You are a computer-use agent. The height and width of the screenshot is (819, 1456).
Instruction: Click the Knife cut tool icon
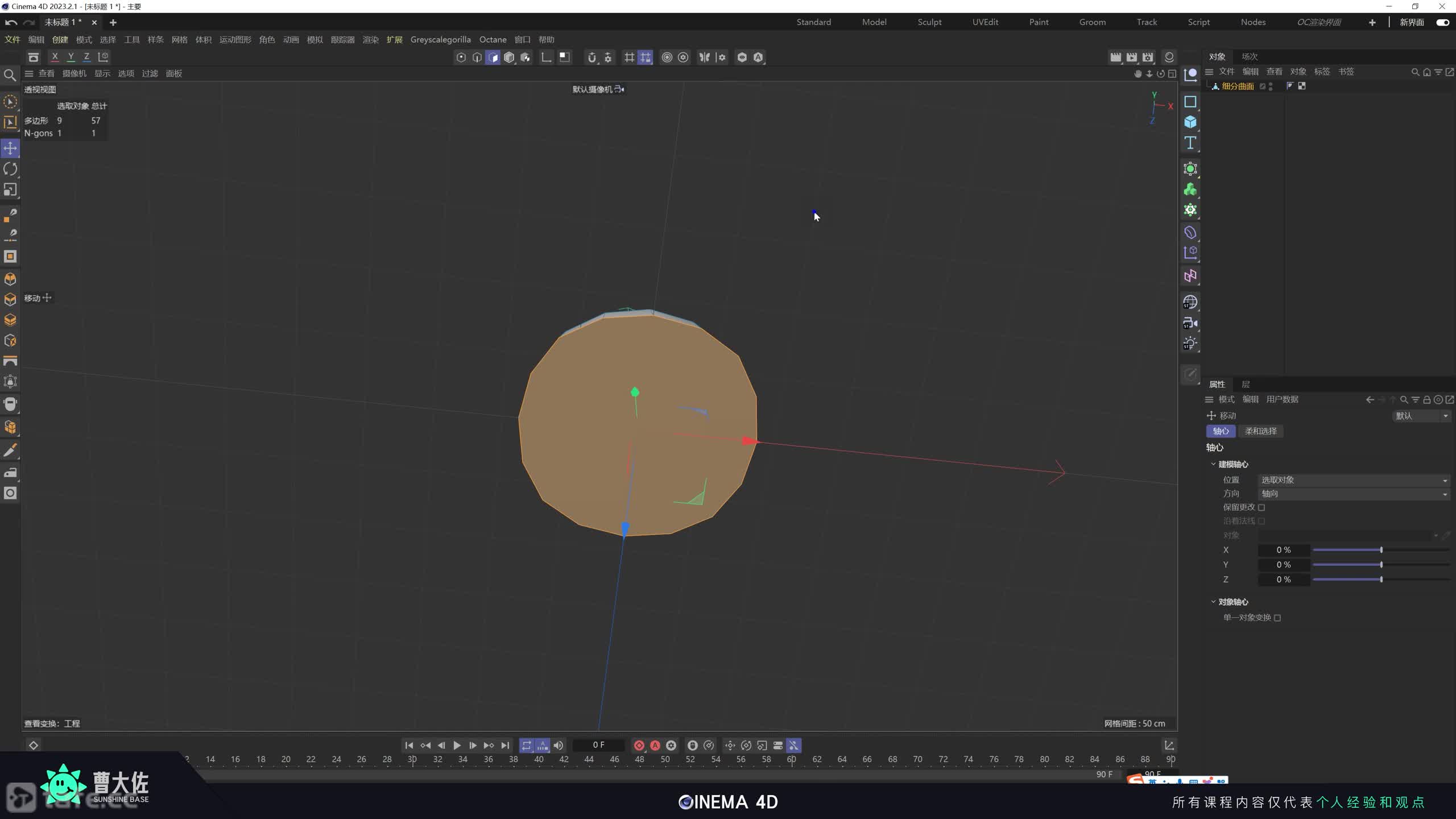[x=10, y=451]
